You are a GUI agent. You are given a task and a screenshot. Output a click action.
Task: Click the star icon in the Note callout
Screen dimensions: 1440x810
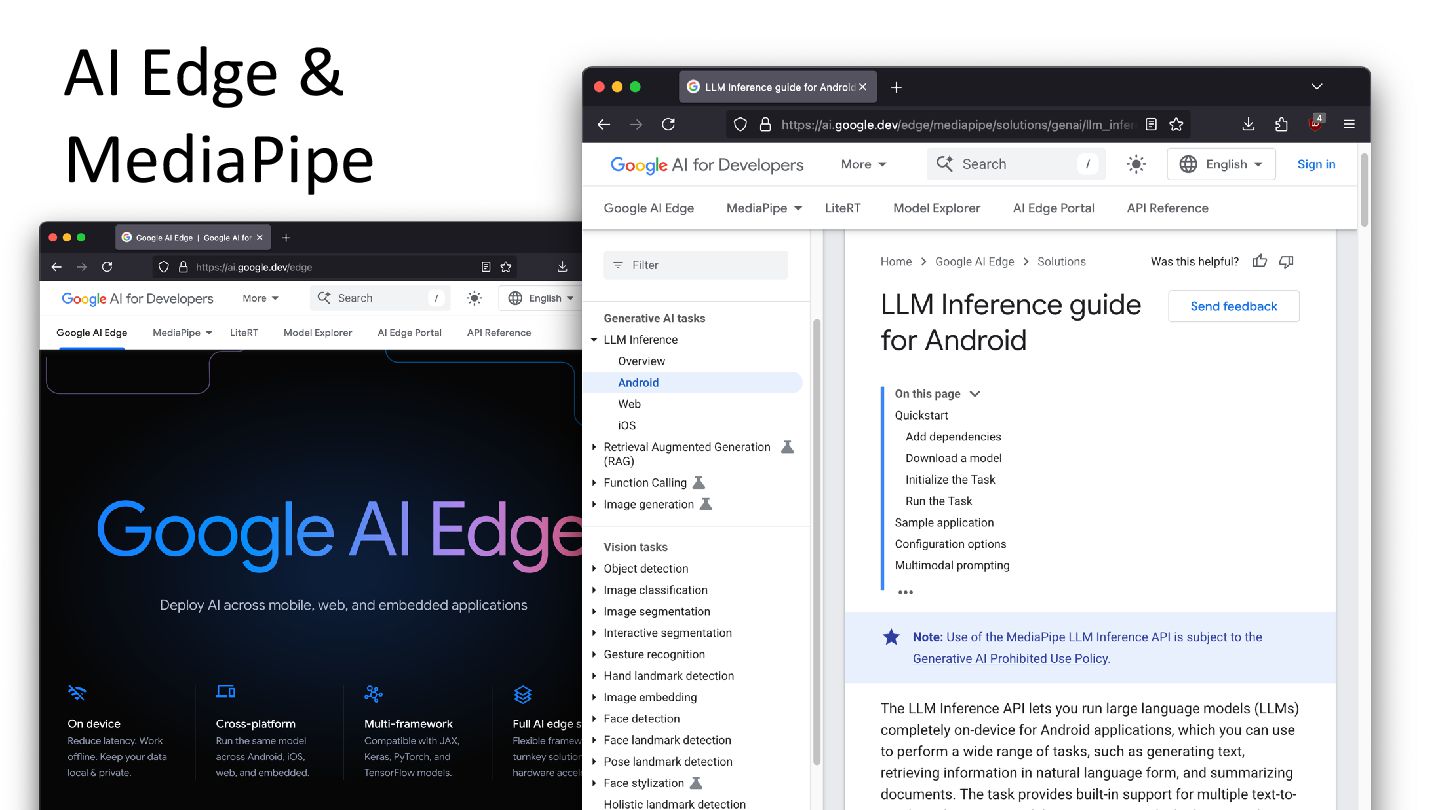click(891, 637)
